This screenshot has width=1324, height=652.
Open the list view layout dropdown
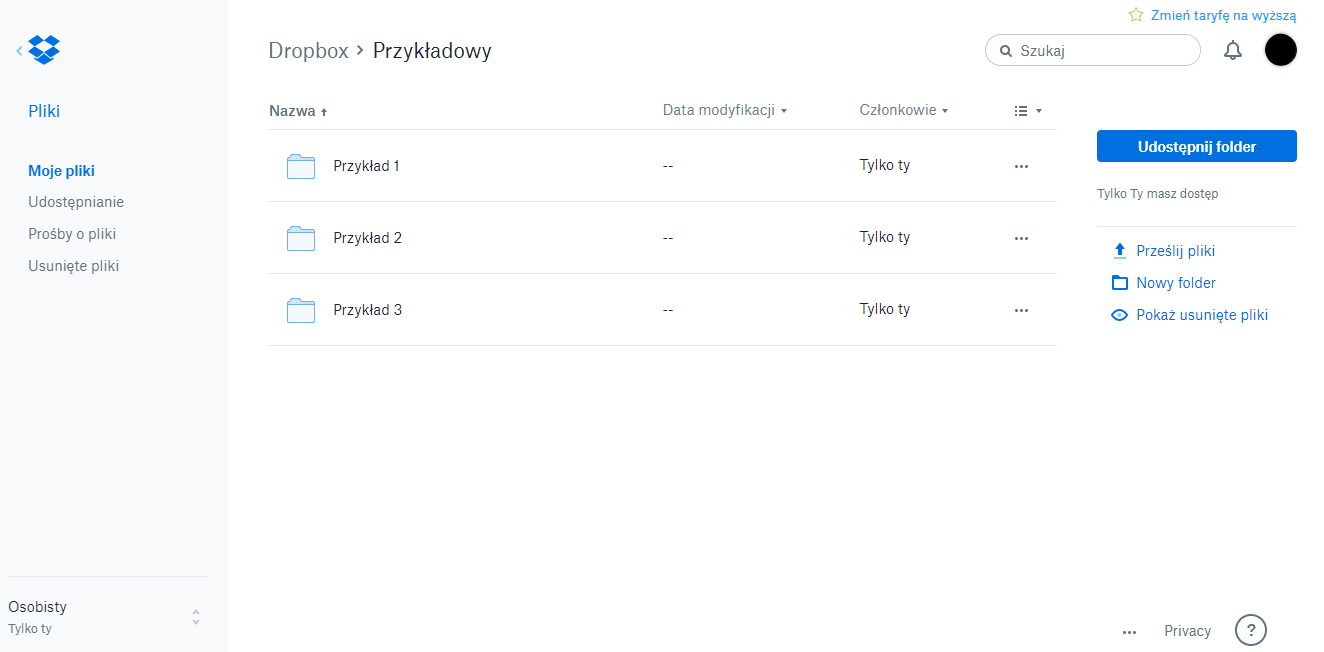coord(1028,111)
